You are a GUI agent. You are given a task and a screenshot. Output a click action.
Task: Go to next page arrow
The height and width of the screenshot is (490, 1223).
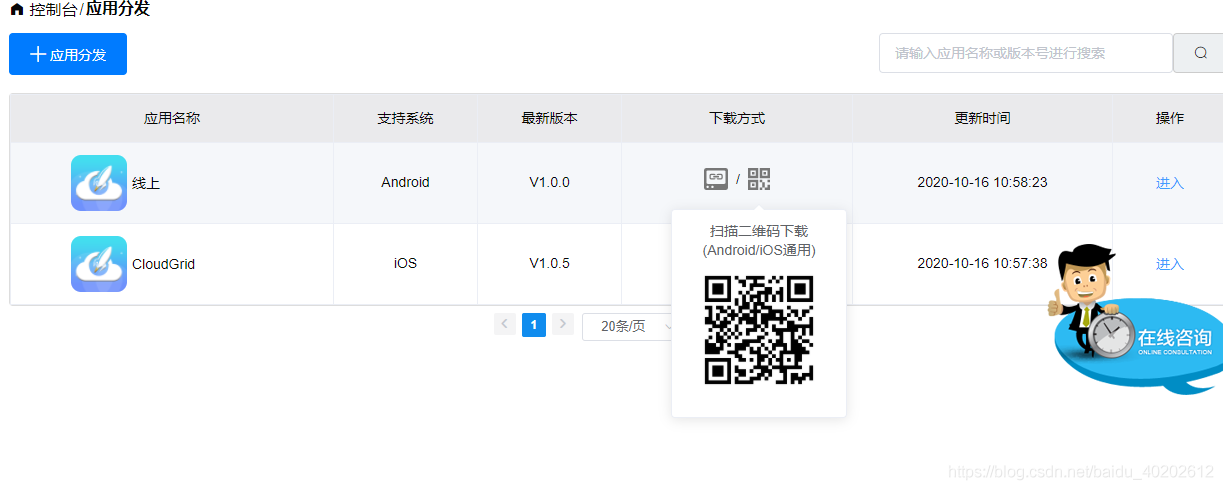pyautogui.click(x=563, y=325)
